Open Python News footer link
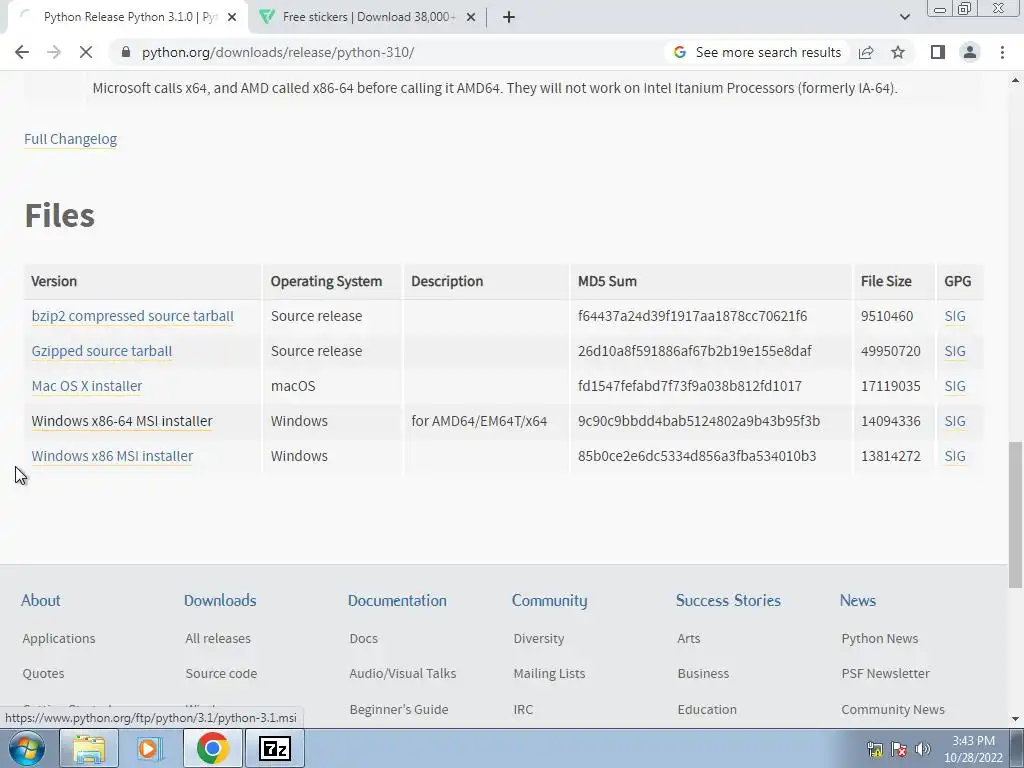 (x=880, y=639)
